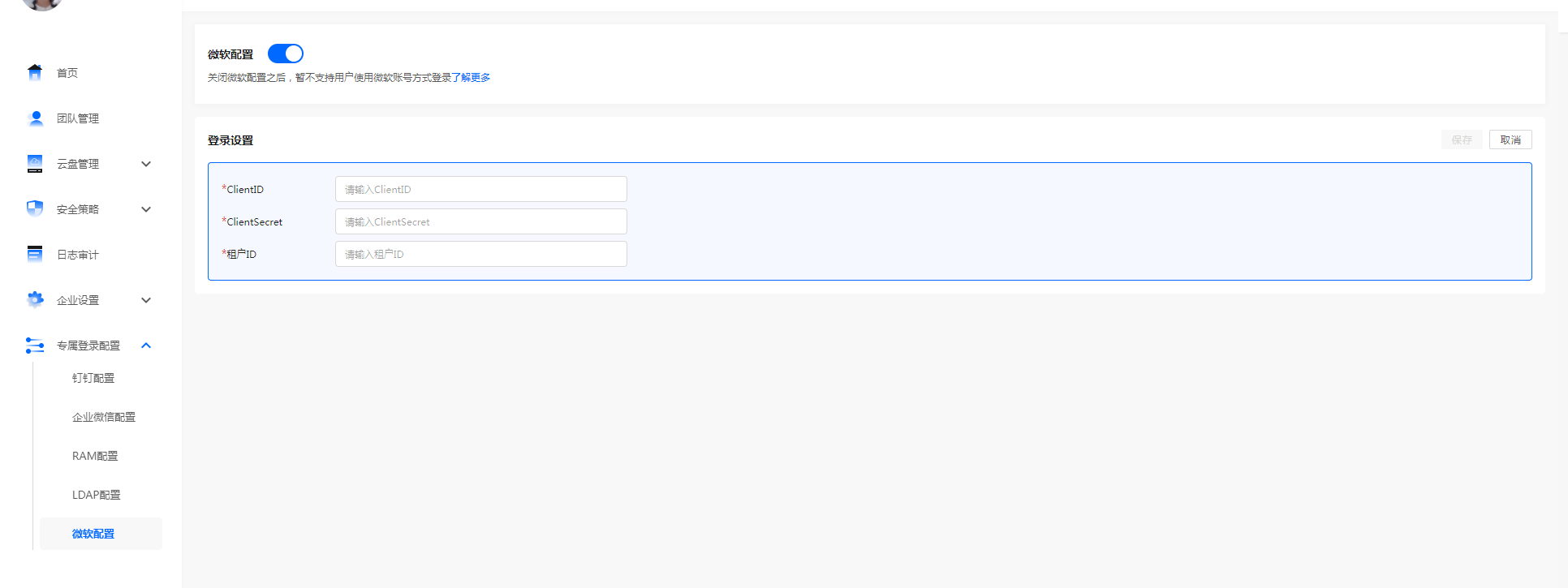Select the 团队管理 team management icon
This screenshot has width=1568, height=588.
coord(36,118)
